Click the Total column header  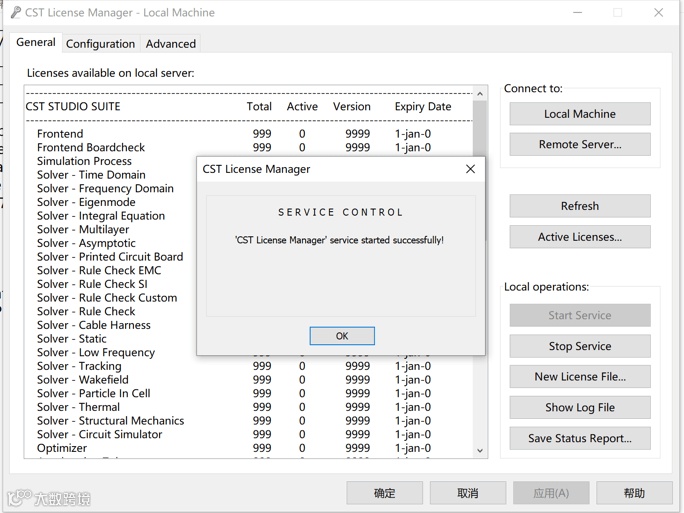point(259,107)
